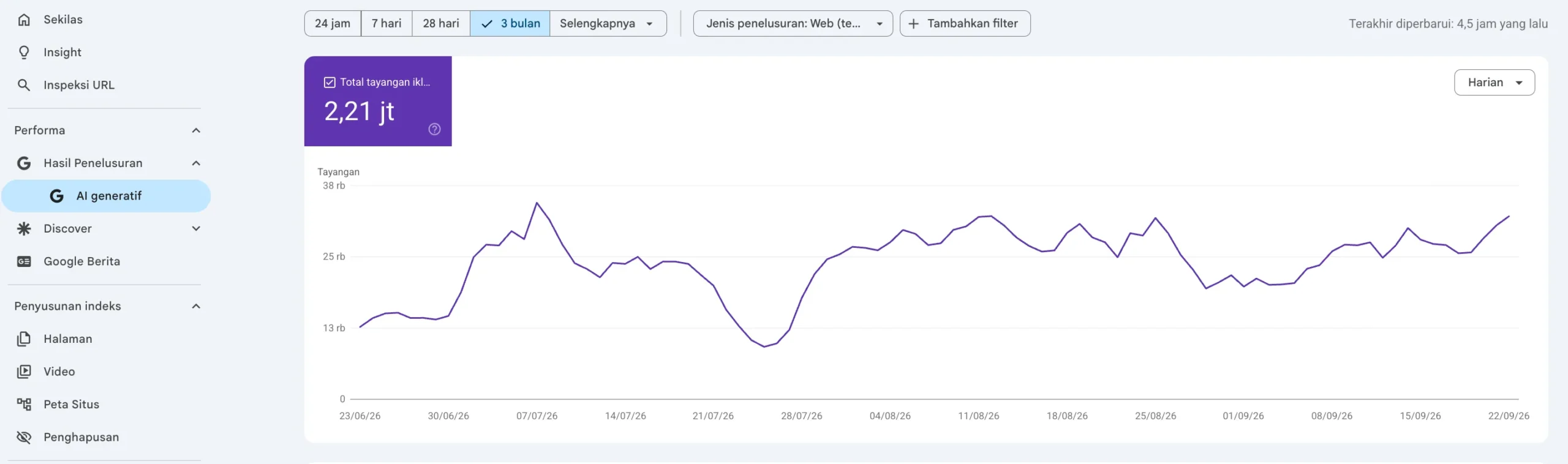Click the Sekilas home icon
Viewport: 1568px width, 464px height.
point(24,20)
